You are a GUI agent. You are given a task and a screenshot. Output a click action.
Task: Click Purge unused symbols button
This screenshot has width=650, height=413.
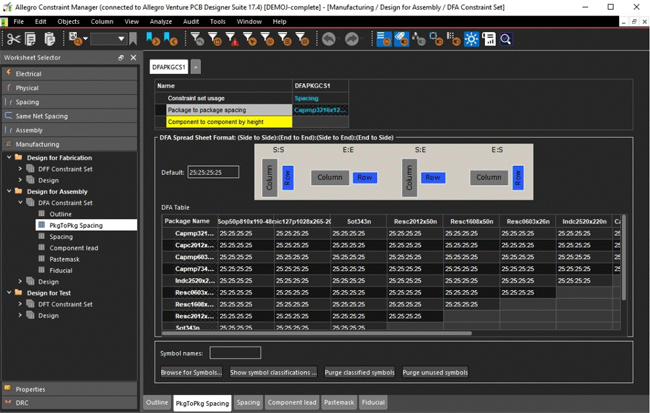coord(435,372)
